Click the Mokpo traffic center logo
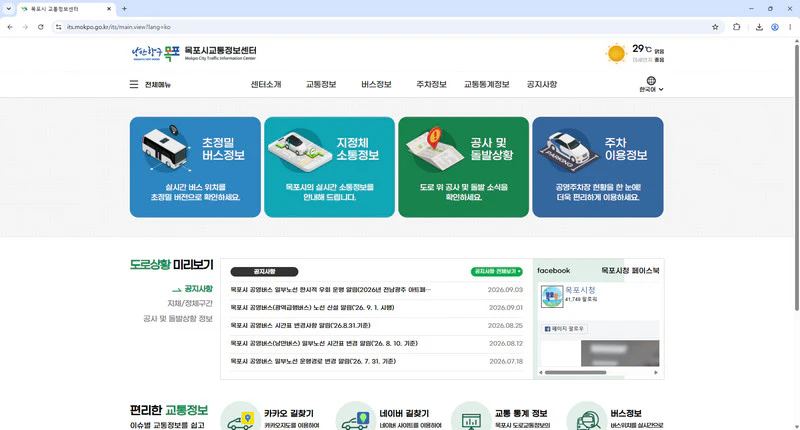 coord(194,53)
